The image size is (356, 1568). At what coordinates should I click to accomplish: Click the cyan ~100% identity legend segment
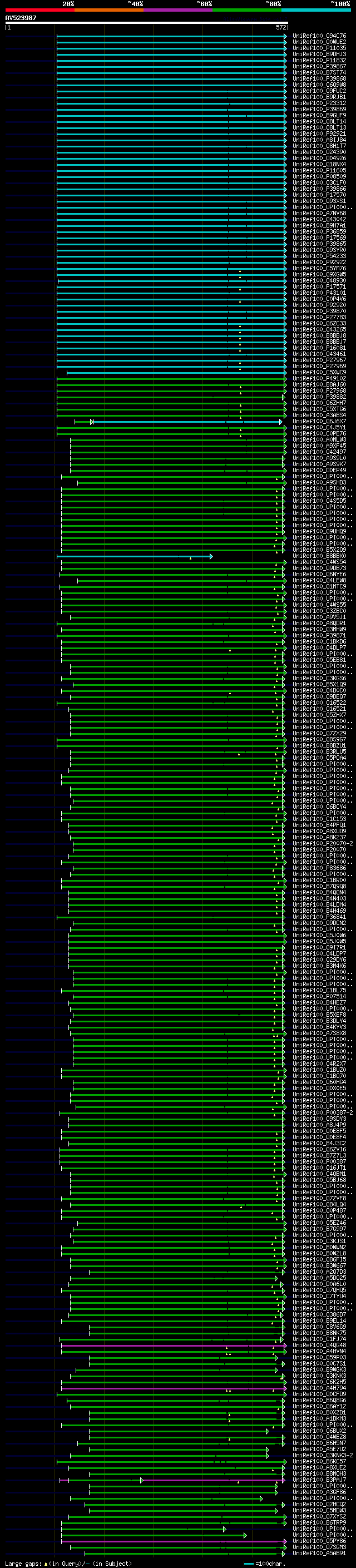point(316,10)
